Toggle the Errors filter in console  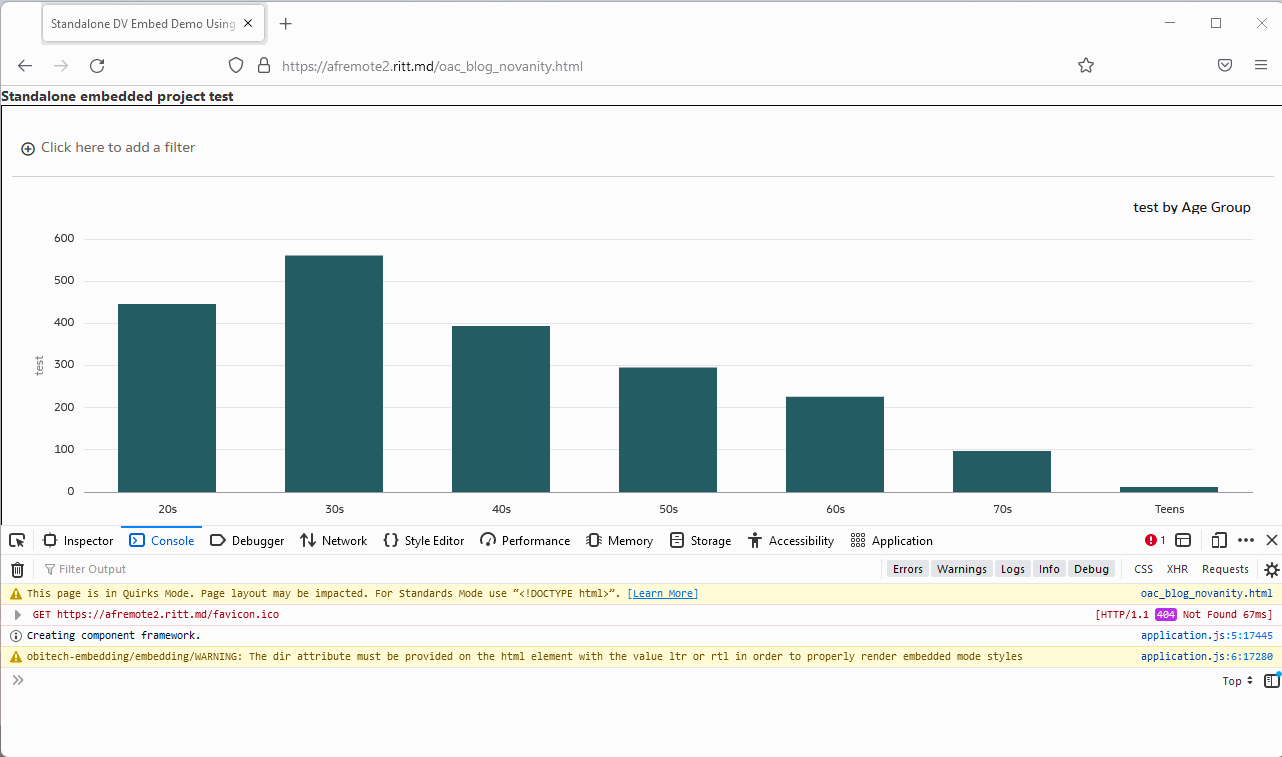(908, 569)
